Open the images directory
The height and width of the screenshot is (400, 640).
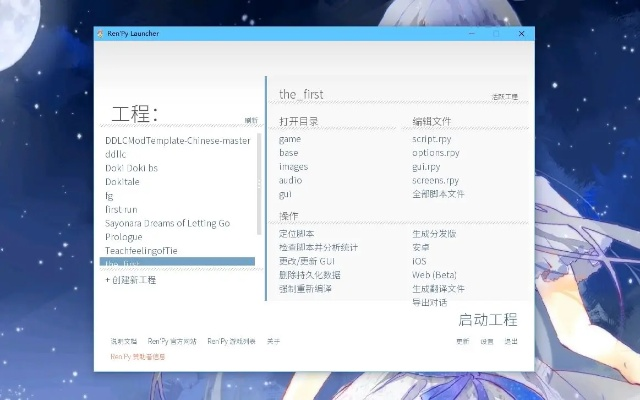pyautogui.click(x=293, y=167)
